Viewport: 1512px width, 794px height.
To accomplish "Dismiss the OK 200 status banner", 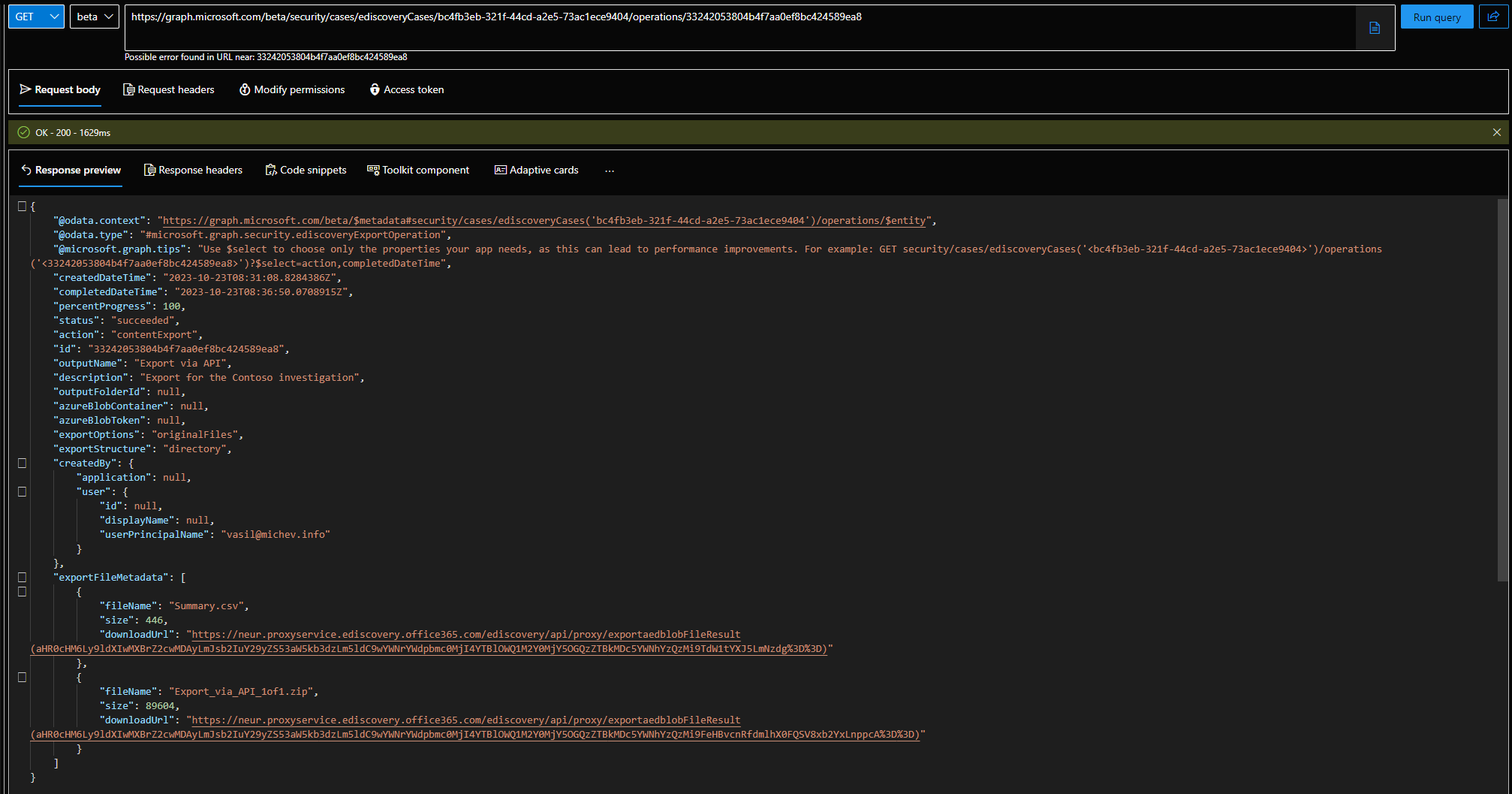I will (x=1496, y=132).
